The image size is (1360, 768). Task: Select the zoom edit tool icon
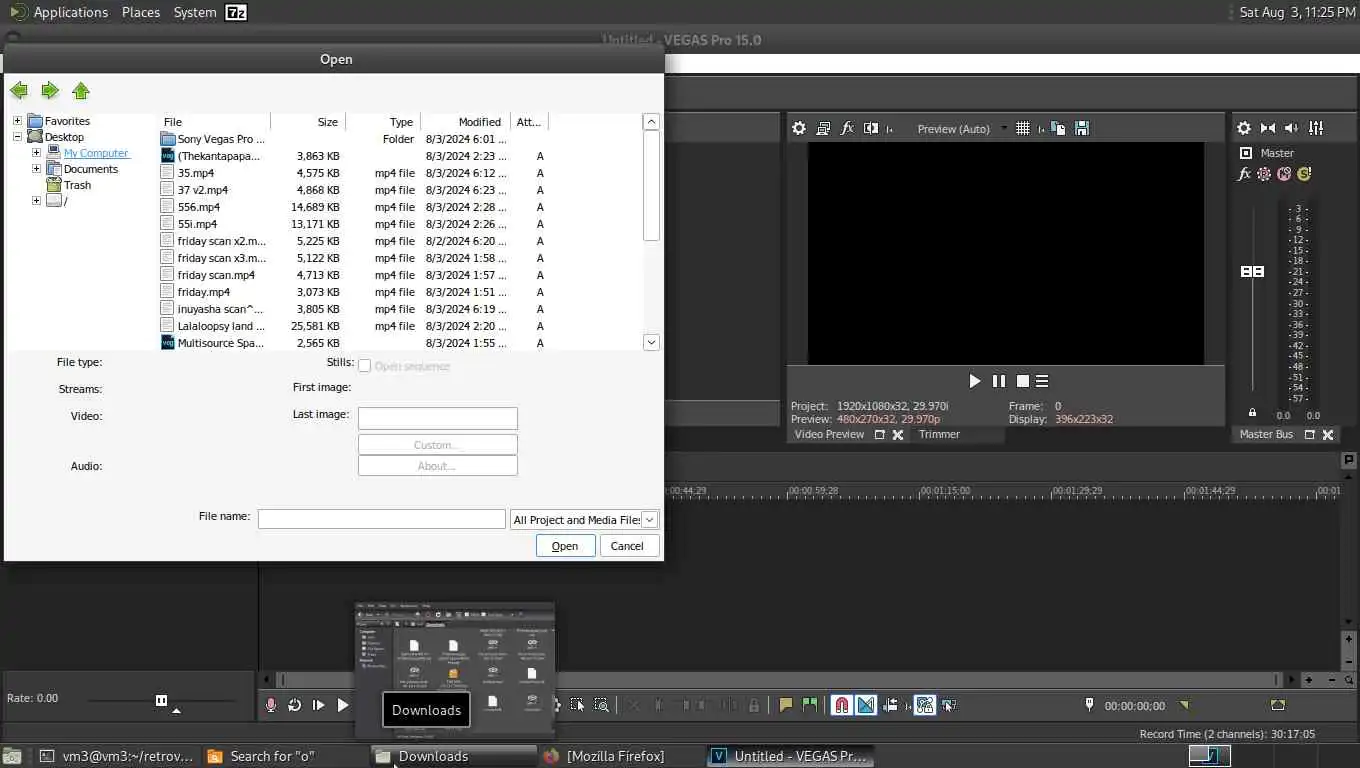[x=601, y=705]
